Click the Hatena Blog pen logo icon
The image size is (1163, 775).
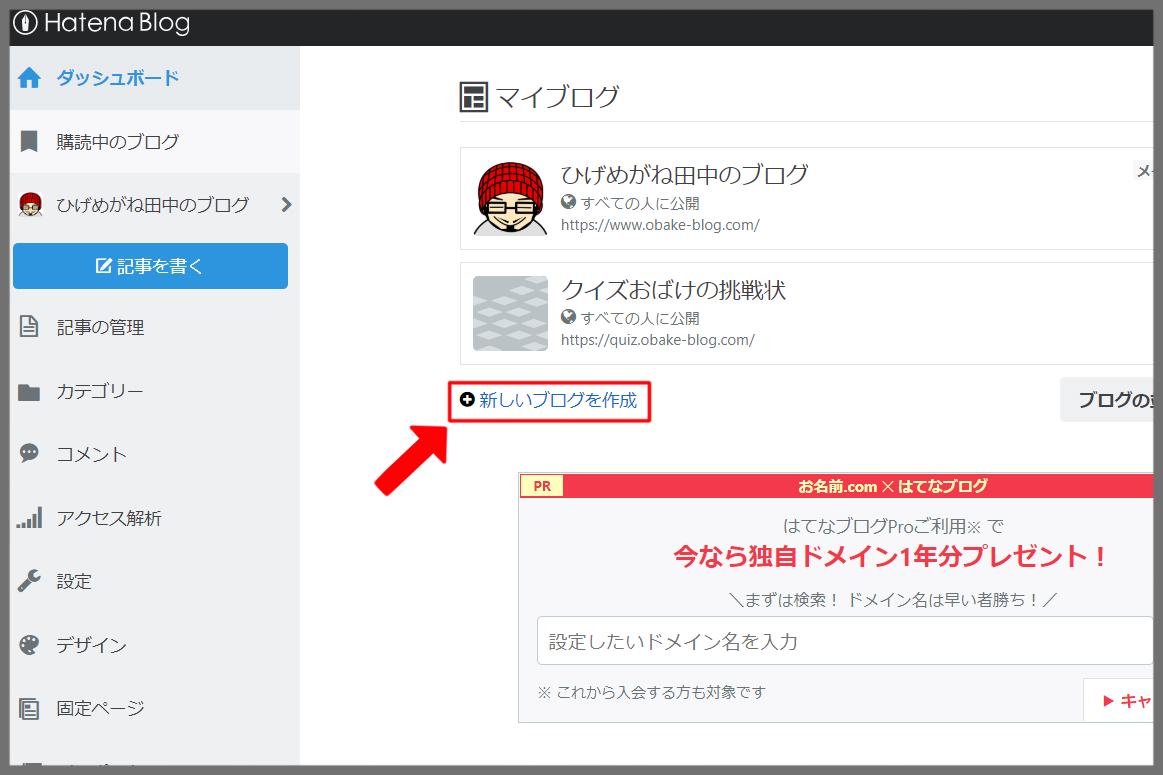pyautogui.click(x=25, y=23)
